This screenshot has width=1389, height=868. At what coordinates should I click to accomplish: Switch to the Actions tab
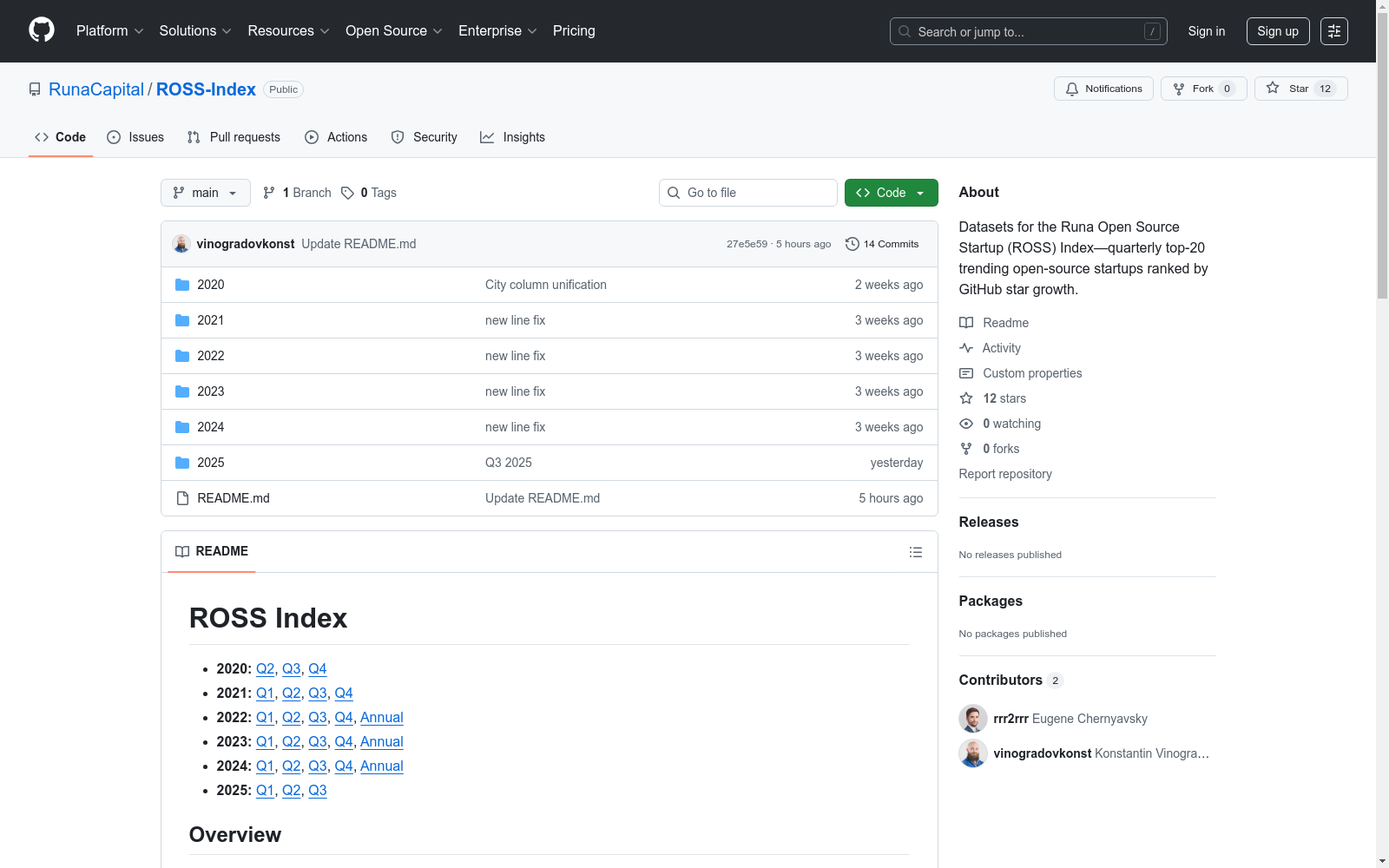pyautogui.click(x=336, y=137)
